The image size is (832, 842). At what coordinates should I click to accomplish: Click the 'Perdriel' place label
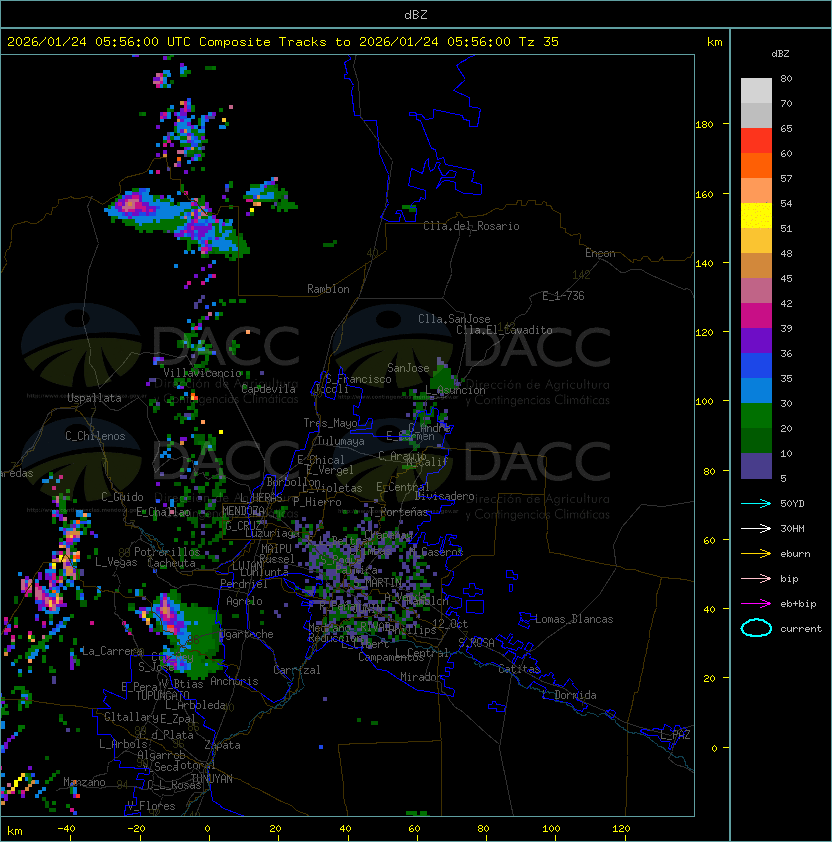point(244,584)
